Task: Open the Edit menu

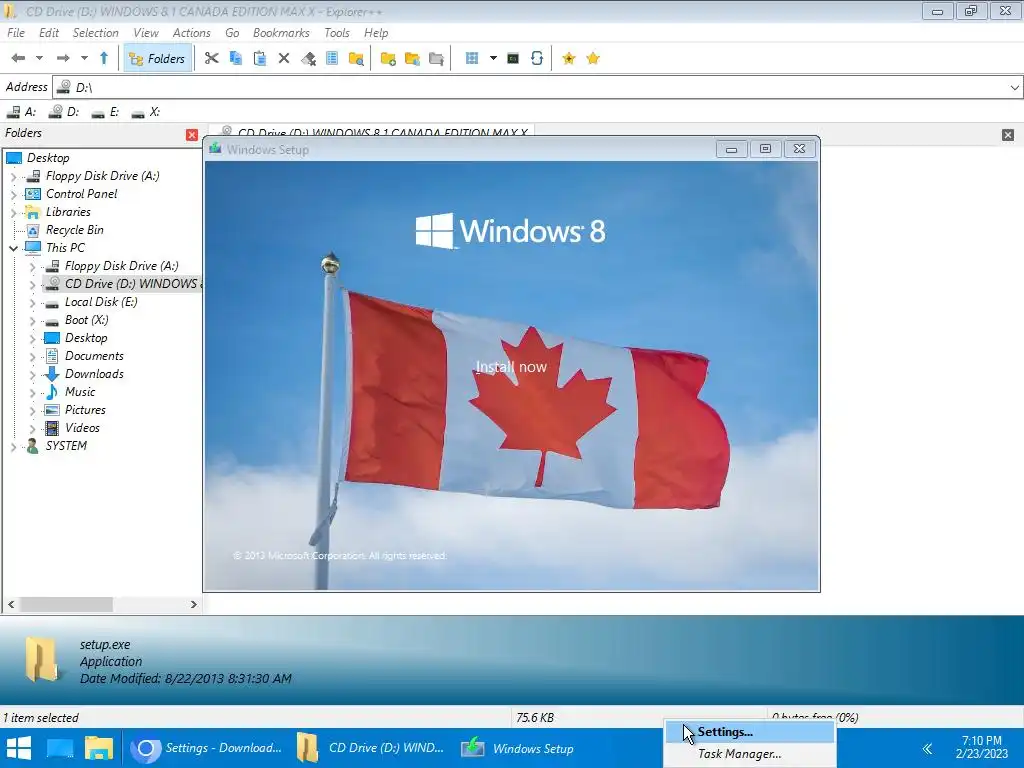Action: [49, 33]
